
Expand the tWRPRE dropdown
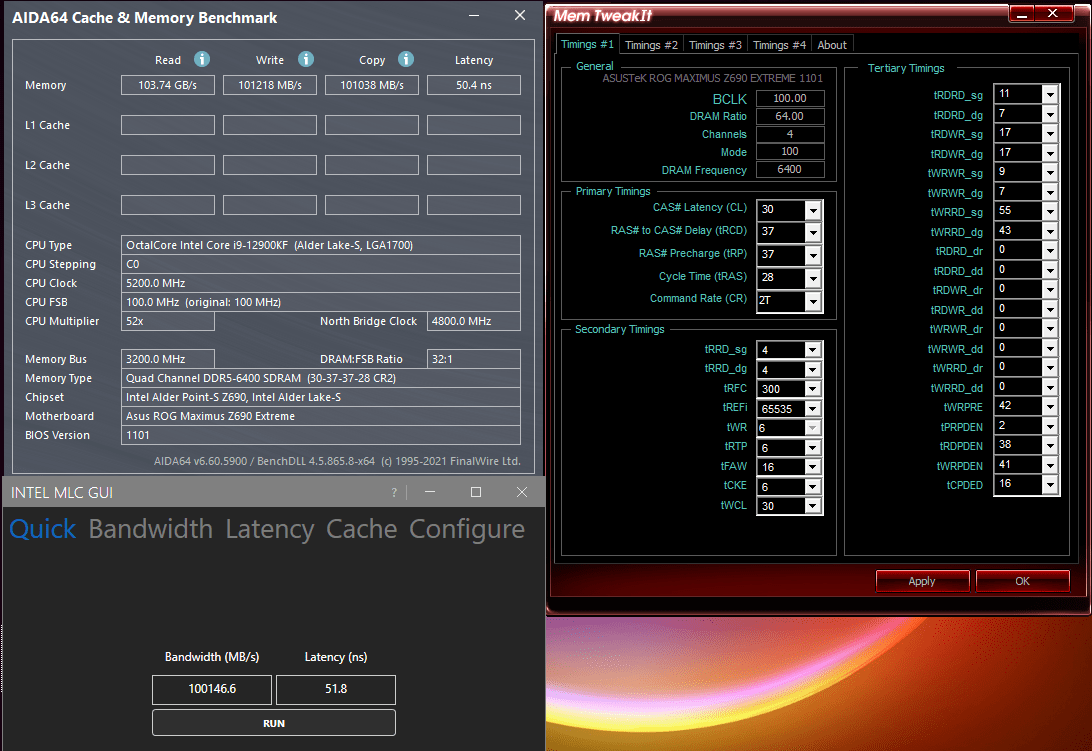pos(1050,406)
